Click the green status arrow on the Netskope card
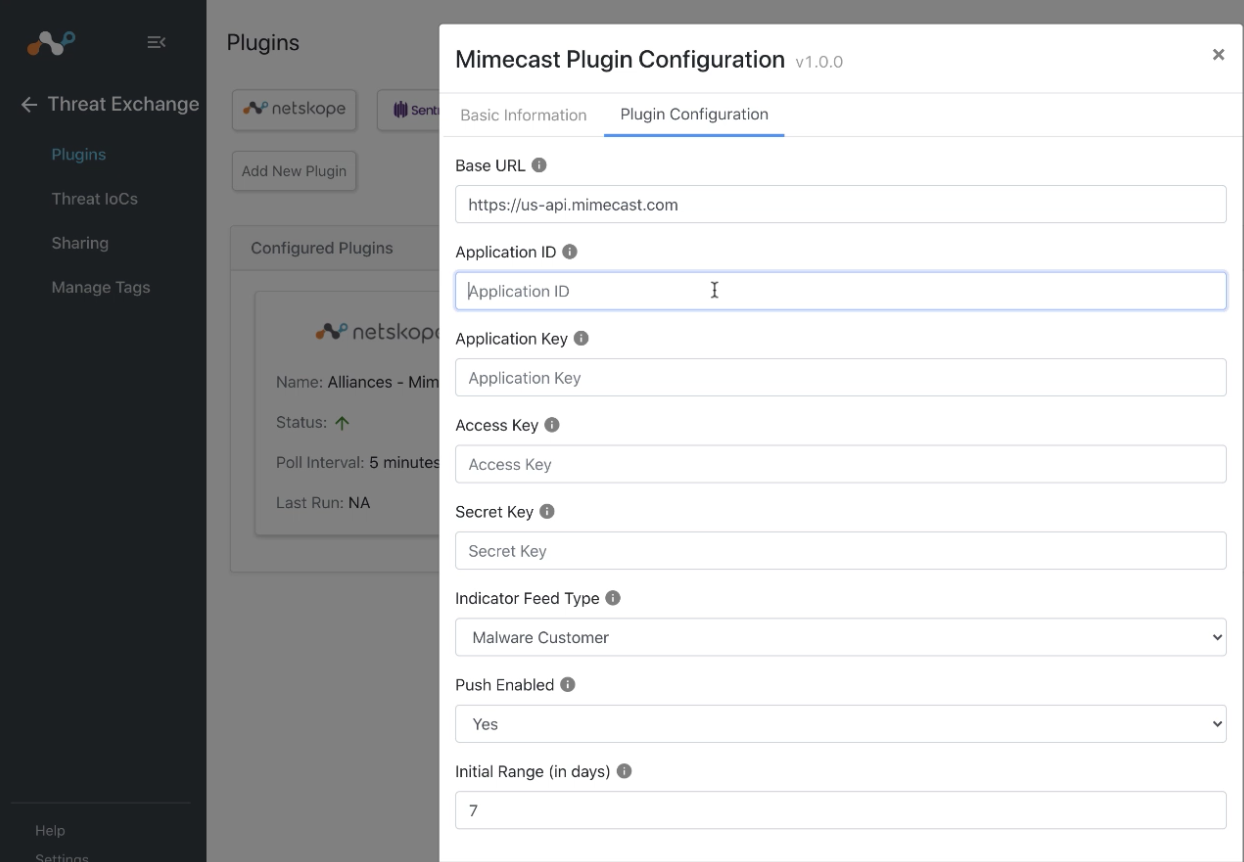The image size is (1244, 862). tap(341, 422)
